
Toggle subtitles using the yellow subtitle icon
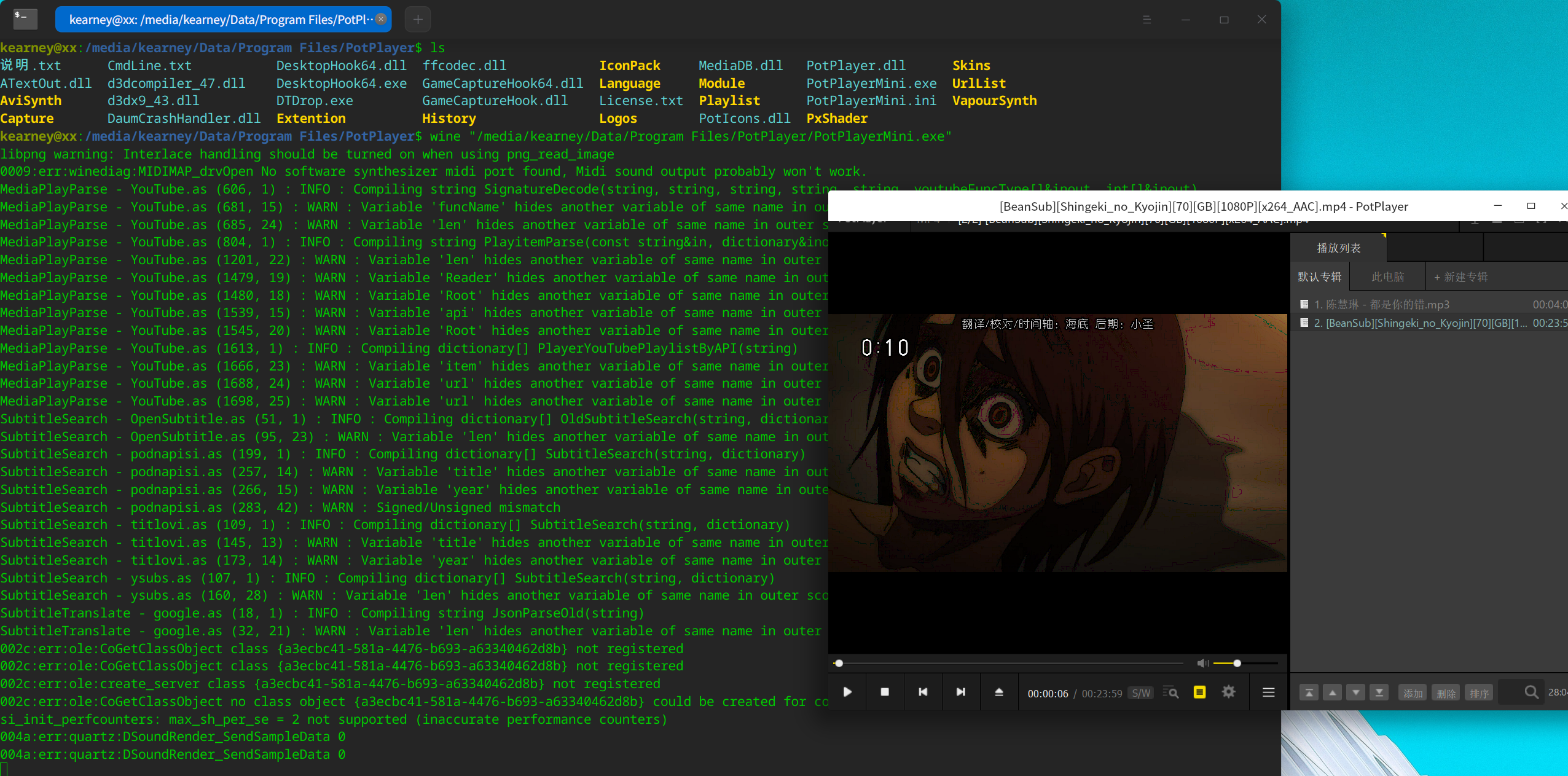[x=1199, y=692]
